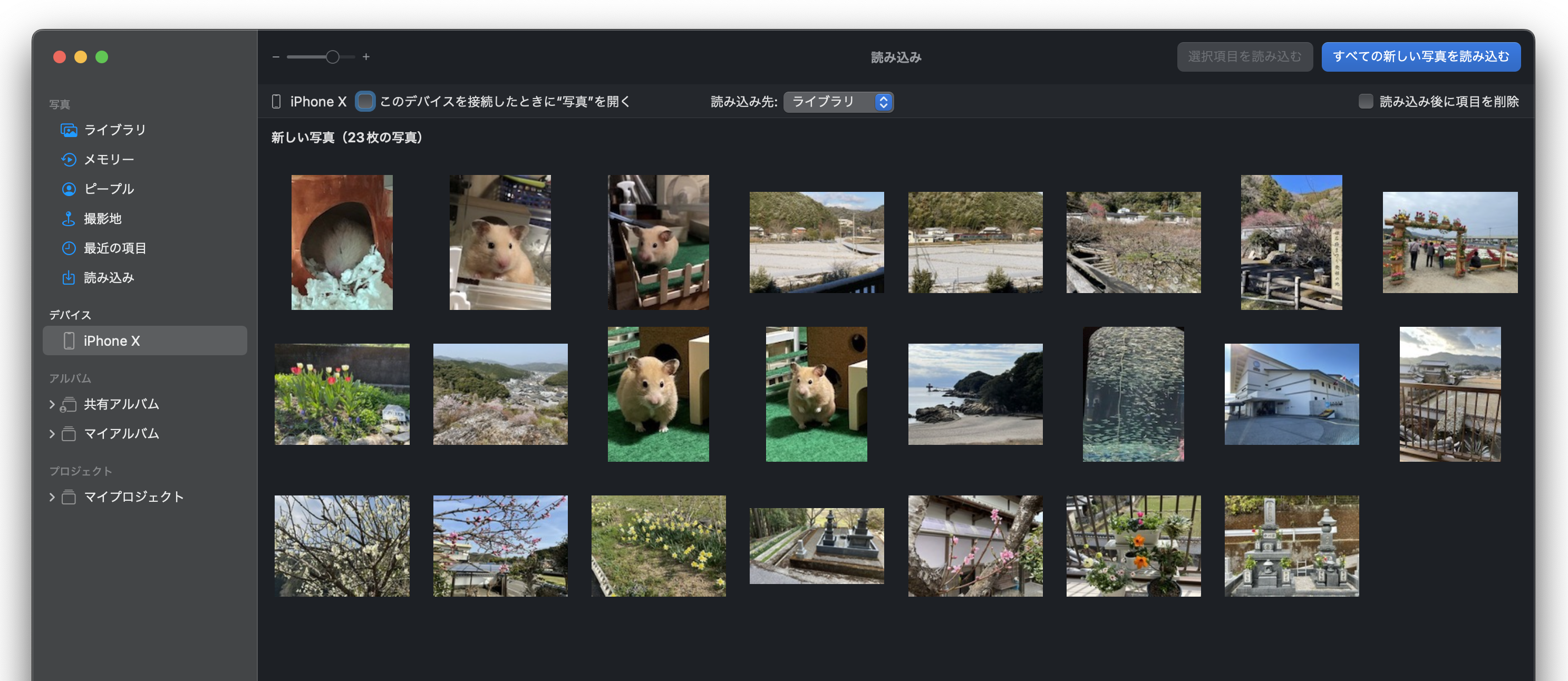Screen dimensions: 1568x681
Task: Select the iPhone X device icon in the sidebar
Action: (70, 341)
